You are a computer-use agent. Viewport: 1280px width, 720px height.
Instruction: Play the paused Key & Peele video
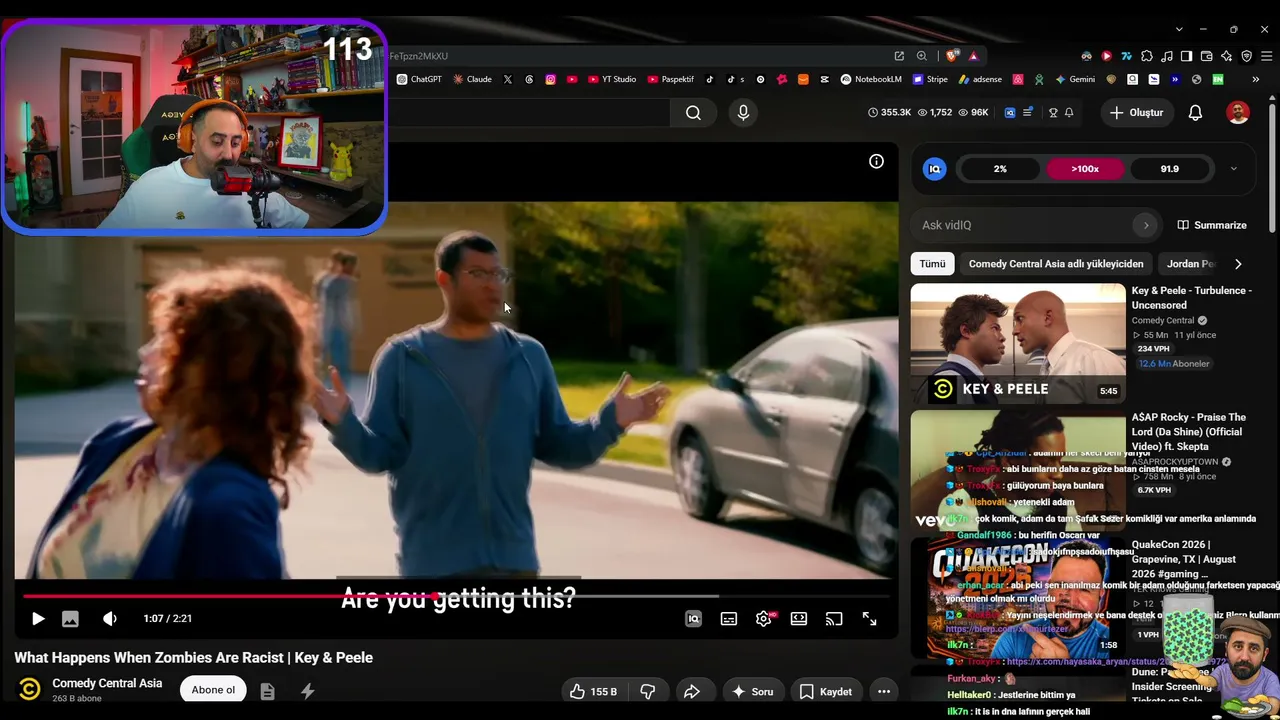click(x=38, y=619)
